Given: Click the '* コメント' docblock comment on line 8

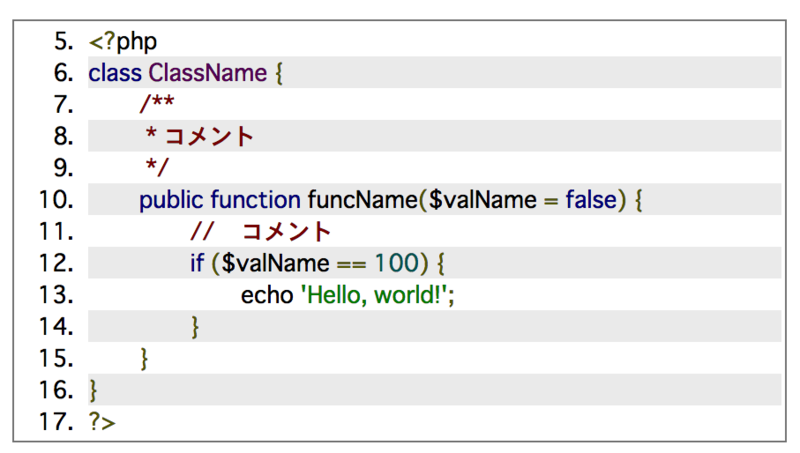Looking at the screenshot, I should click(x=199, y=136).
